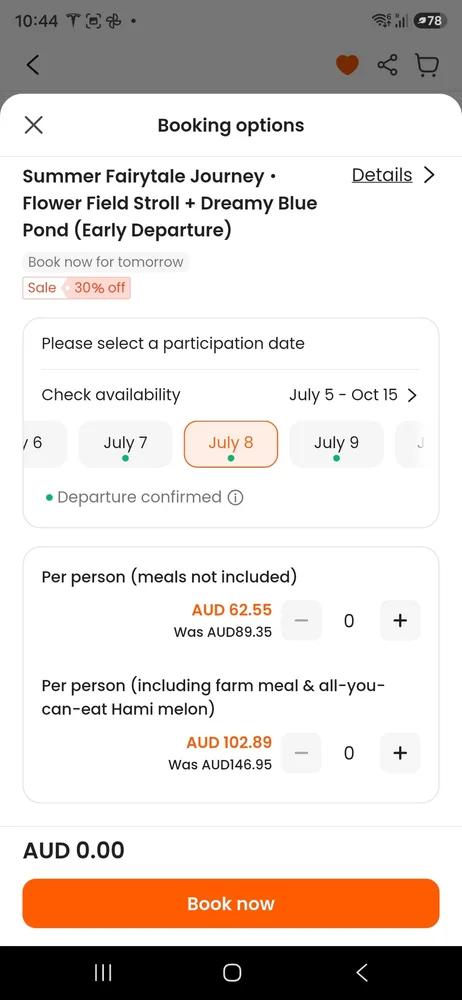Screen dimensions: 462x1000
Task: Open the shopping cart icon
Action: 427,64
